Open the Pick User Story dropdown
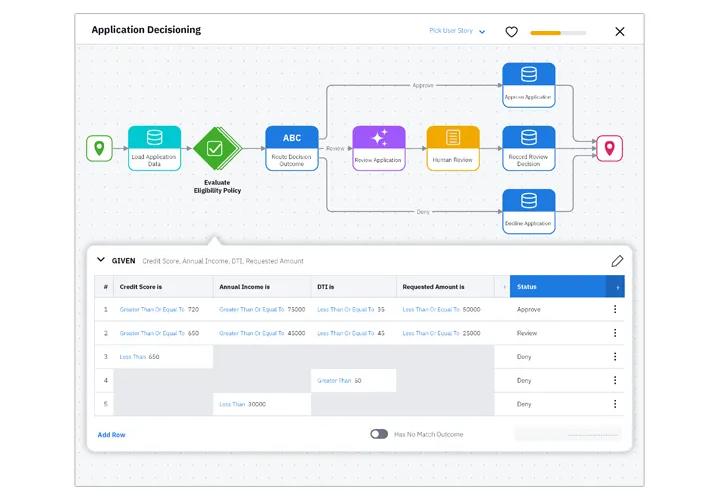The width and height of the screenshot is (719, 500). [457, 31]
